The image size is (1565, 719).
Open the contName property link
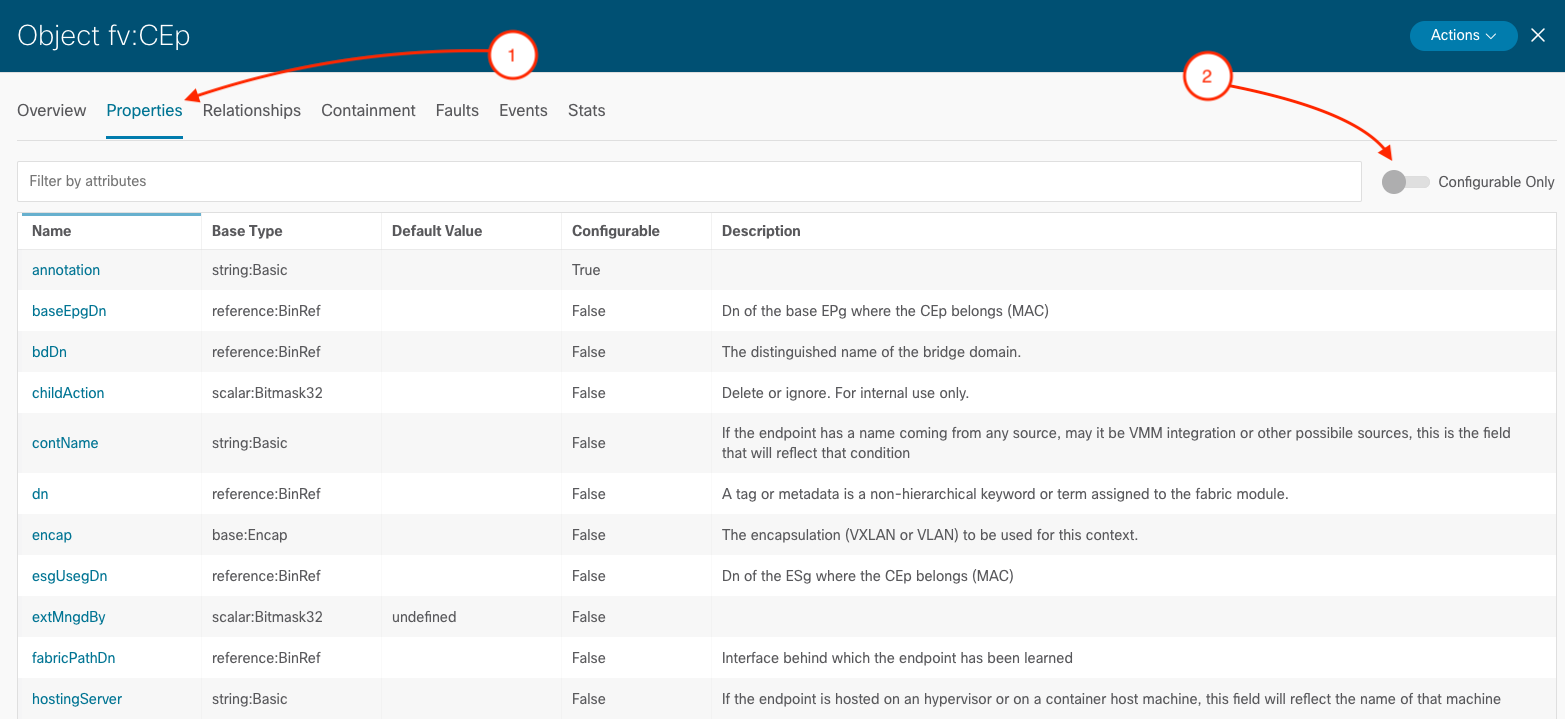[x=65, y=443]
